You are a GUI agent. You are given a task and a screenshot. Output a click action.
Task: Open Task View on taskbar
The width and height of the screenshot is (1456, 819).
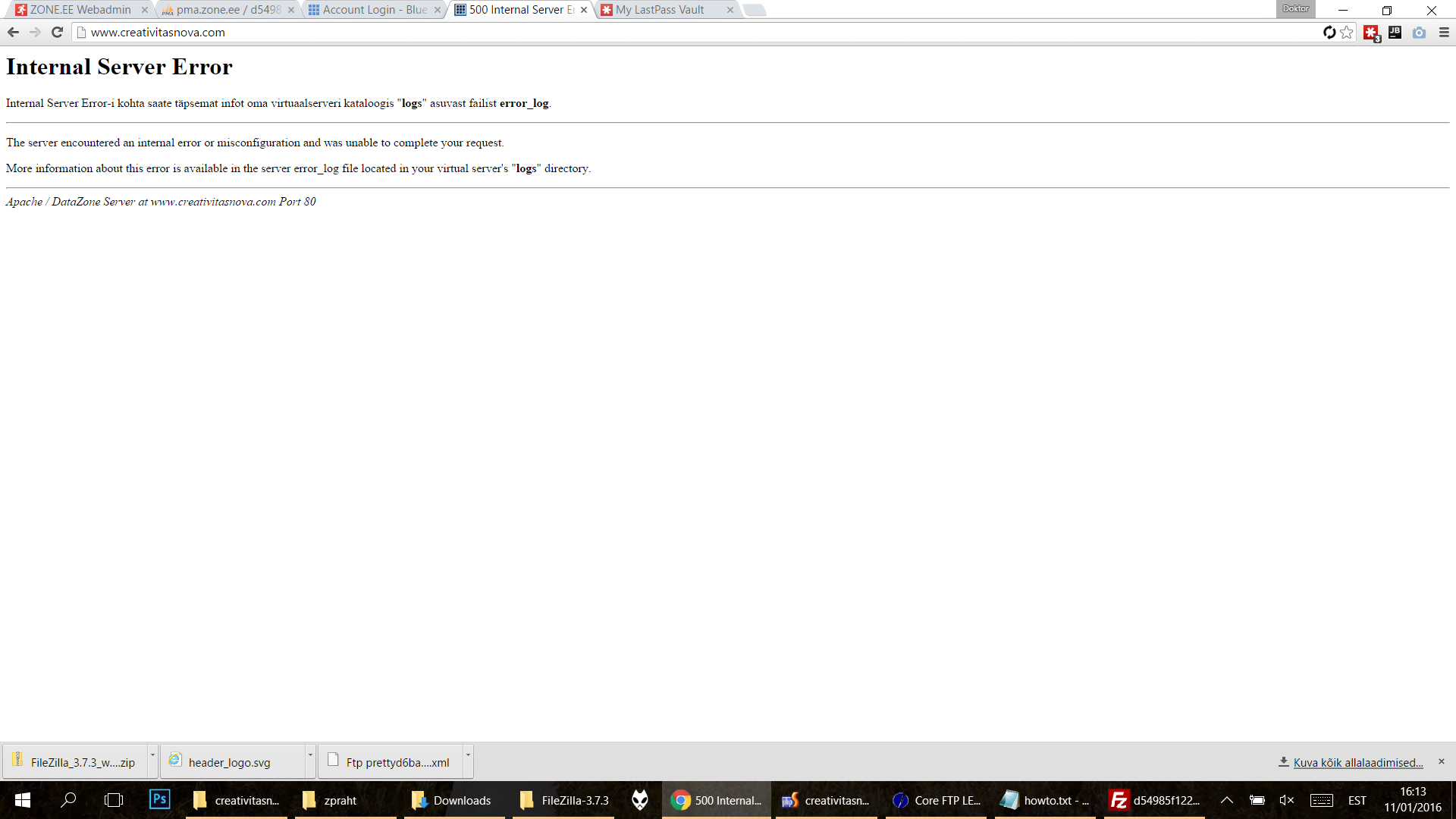[x=114, y=800]
